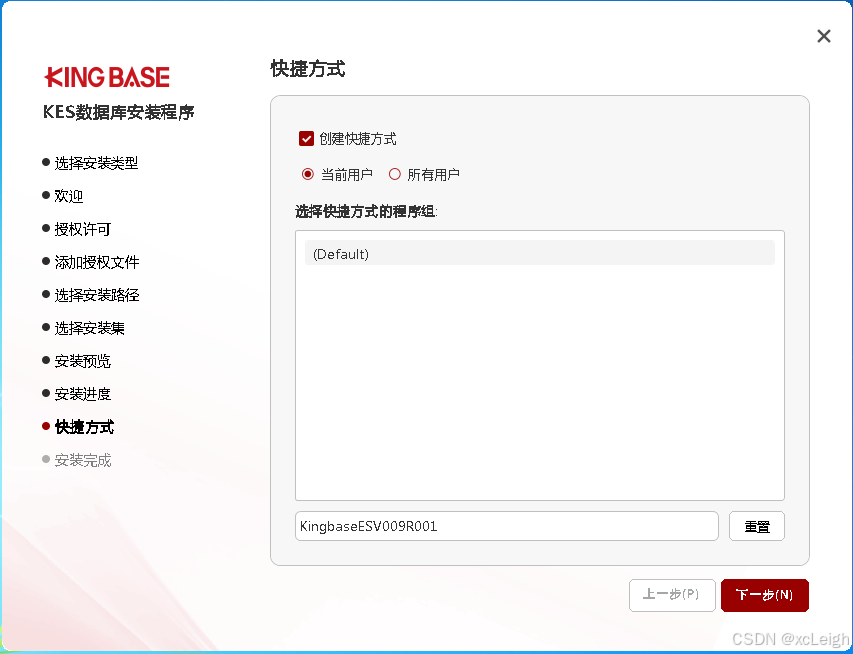This screenshot has height=654, width=853.
Task: Select the 选择安装集 installer step
Action: coord(91,328)
